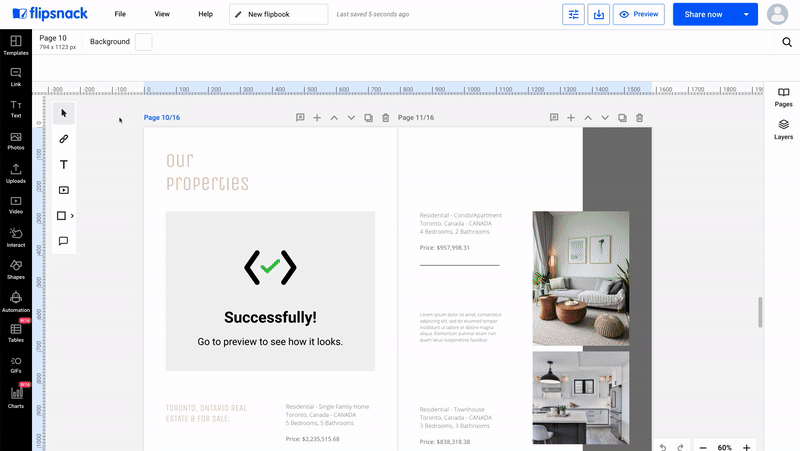Select the Page 10/16 label

(x=162, y=117)
